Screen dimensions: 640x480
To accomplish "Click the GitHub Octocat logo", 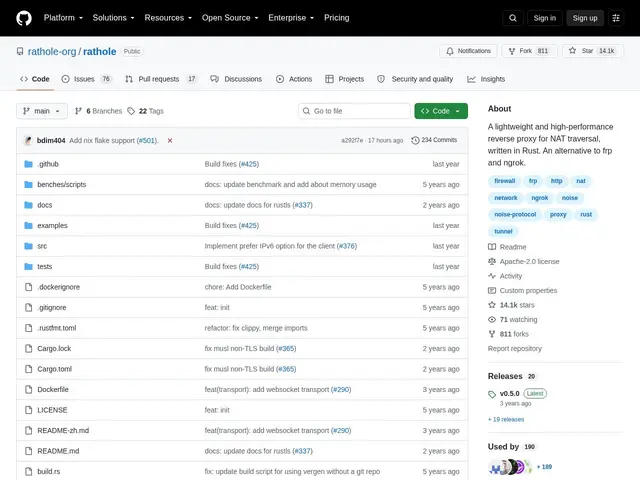I will pyautogui.click(x=24, y=18).
